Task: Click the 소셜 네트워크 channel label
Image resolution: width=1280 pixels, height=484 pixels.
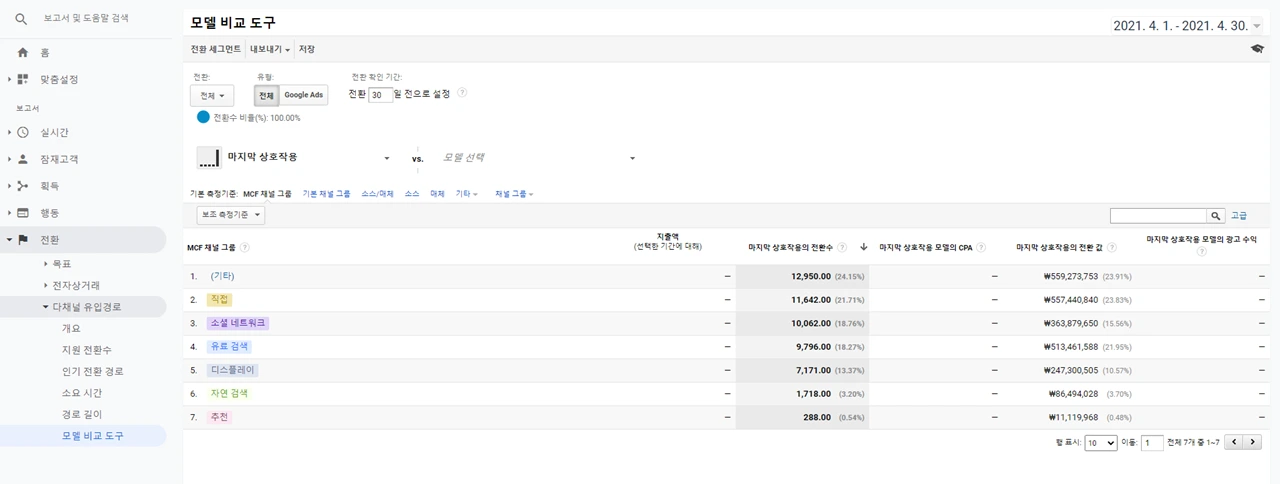Action: pos(237,323)
